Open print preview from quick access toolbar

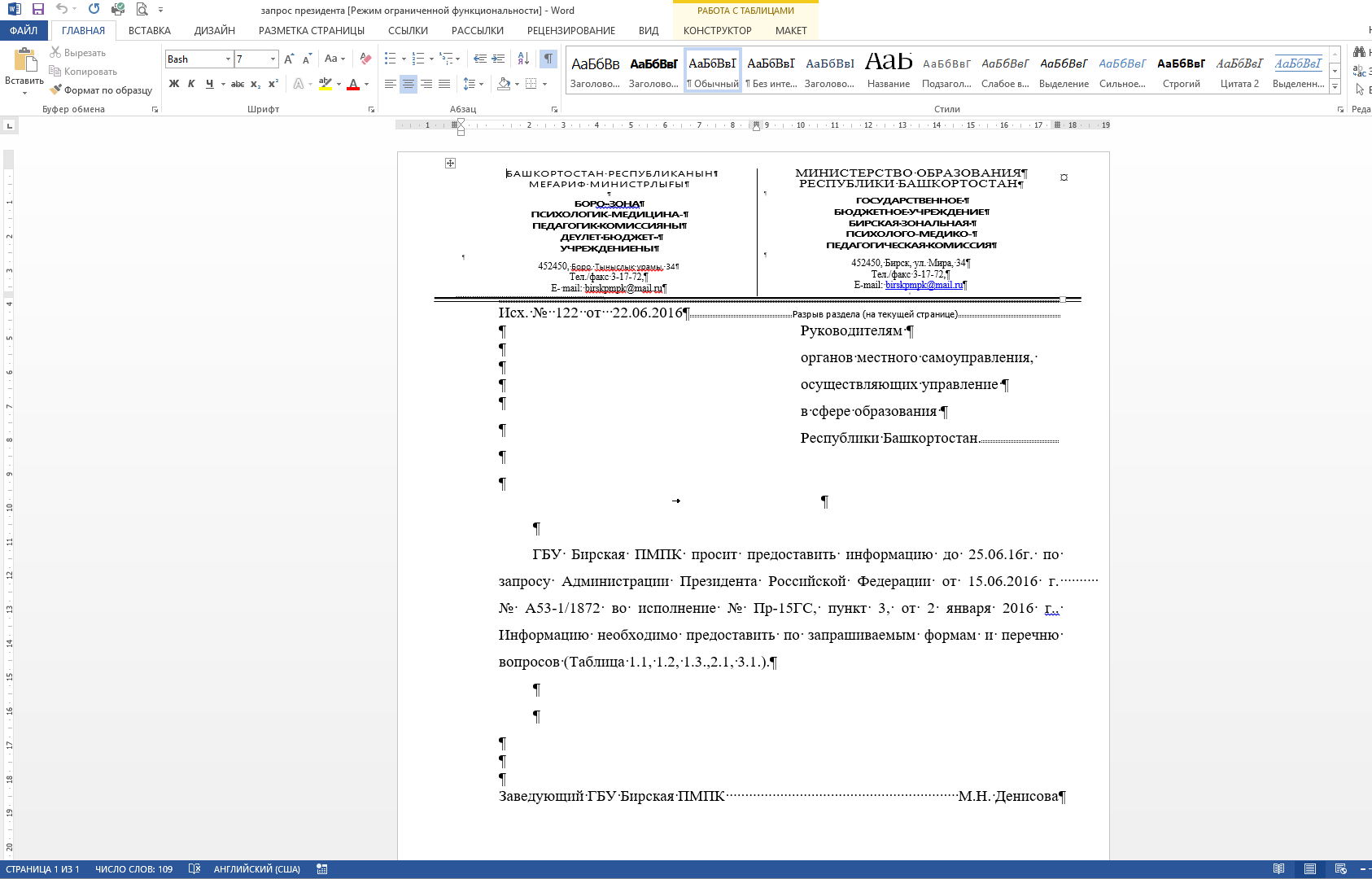point(142,10)
